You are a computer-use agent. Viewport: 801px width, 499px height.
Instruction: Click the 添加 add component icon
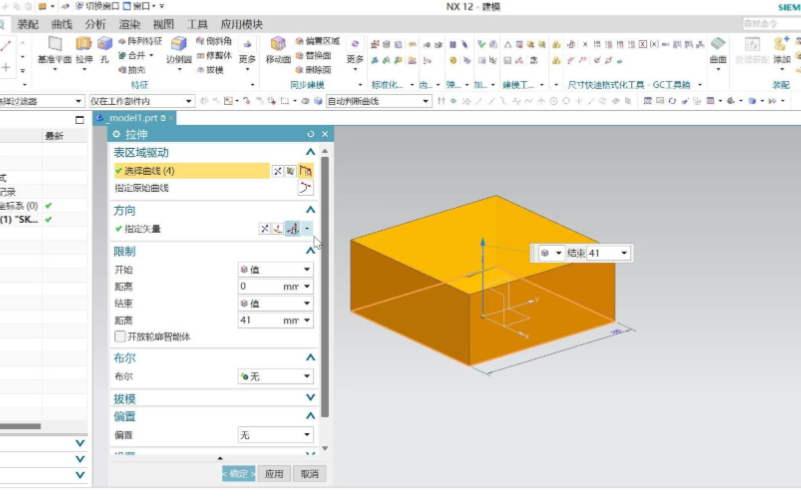[x=782, y=44]
